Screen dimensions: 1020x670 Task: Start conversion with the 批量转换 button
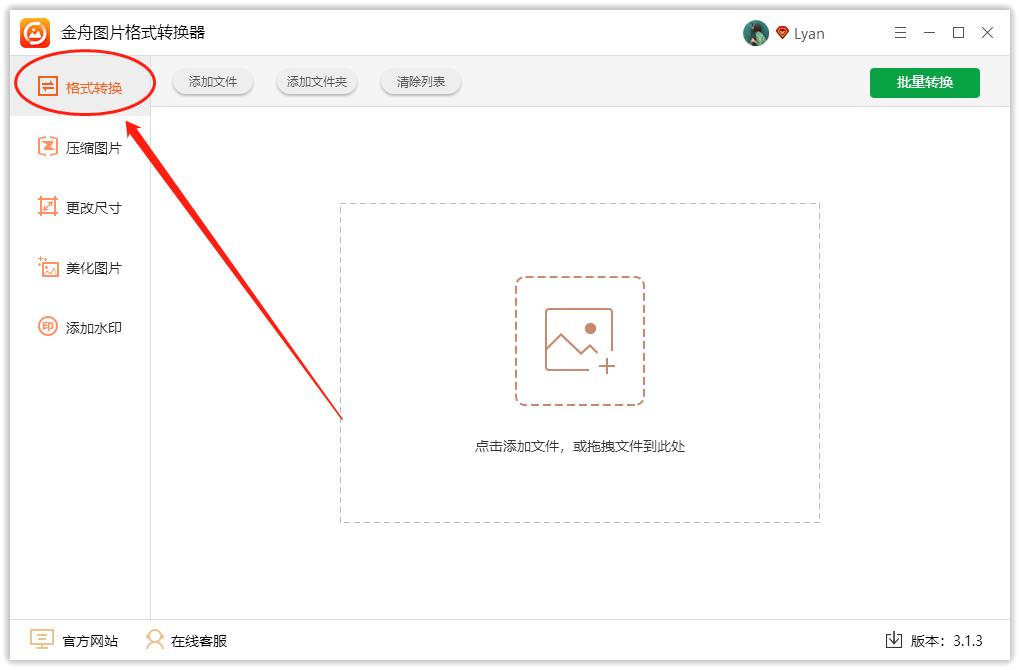coord(924,83)
